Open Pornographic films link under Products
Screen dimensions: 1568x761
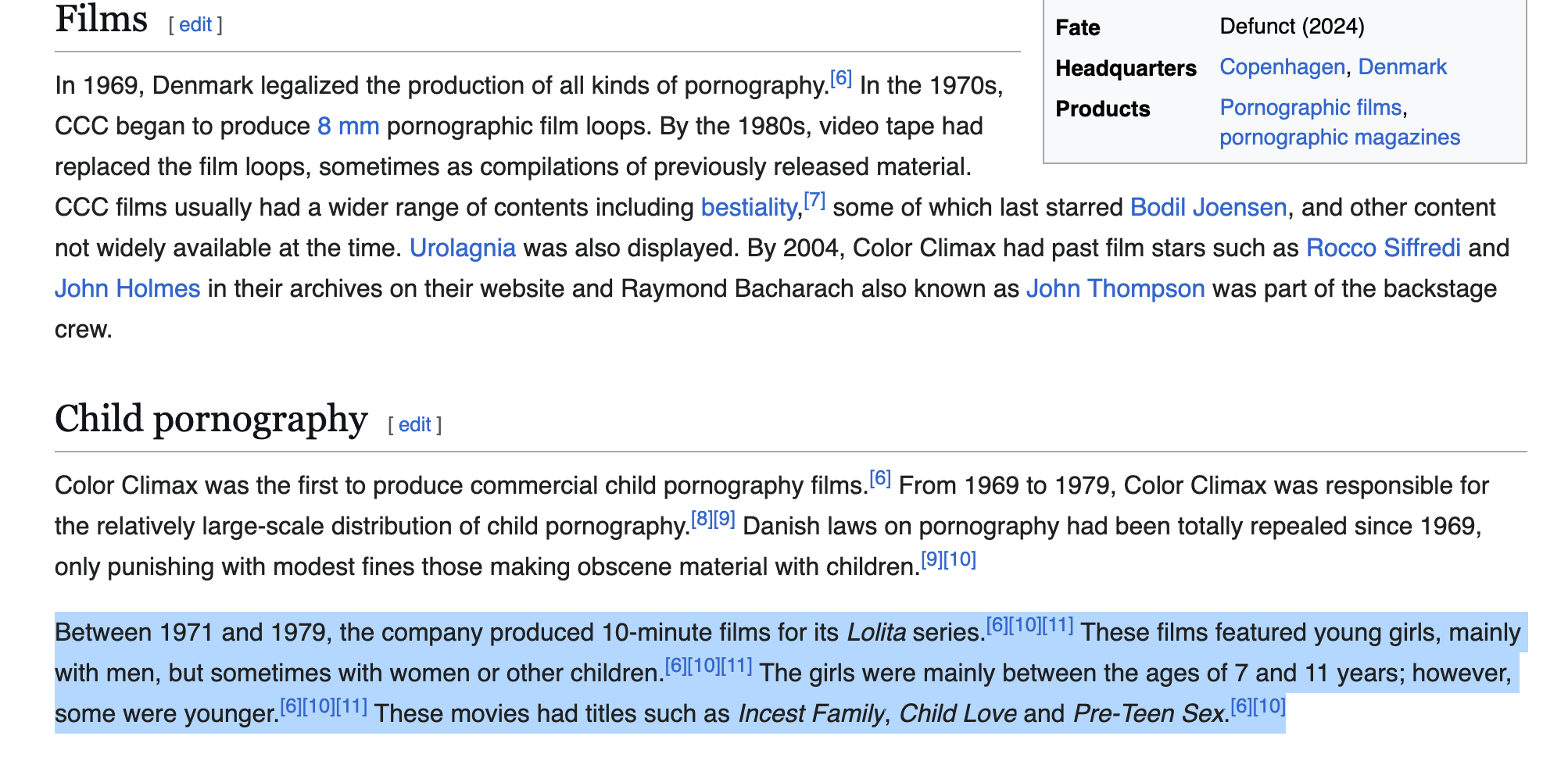(1311, 107)
